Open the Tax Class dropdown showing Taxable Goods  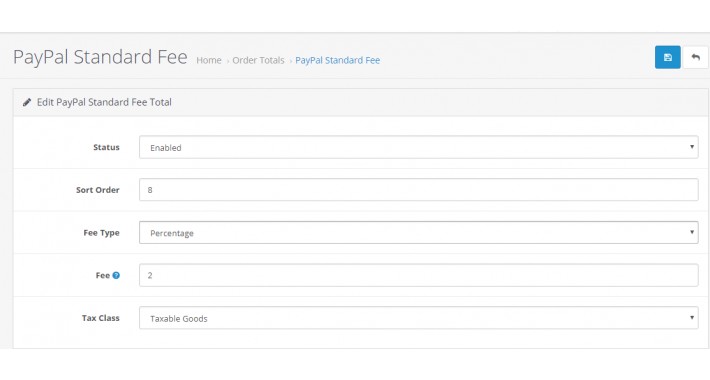click(418, 318)
